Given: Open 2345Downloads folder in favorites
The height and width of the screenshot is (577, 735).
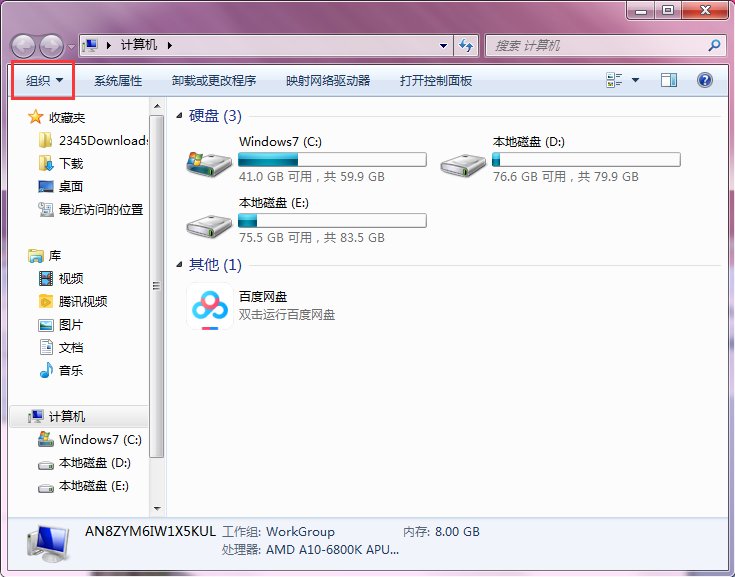Looking at the screenshot, I should (x=93, y=140).
